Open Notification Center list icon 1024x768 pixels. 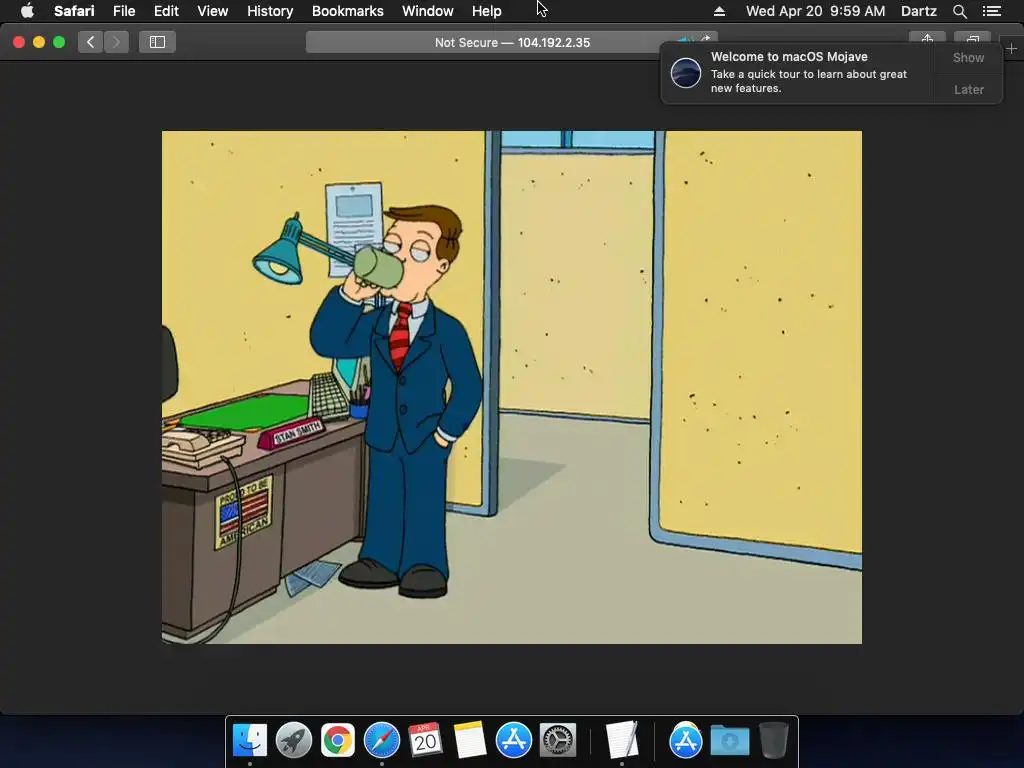991,11
